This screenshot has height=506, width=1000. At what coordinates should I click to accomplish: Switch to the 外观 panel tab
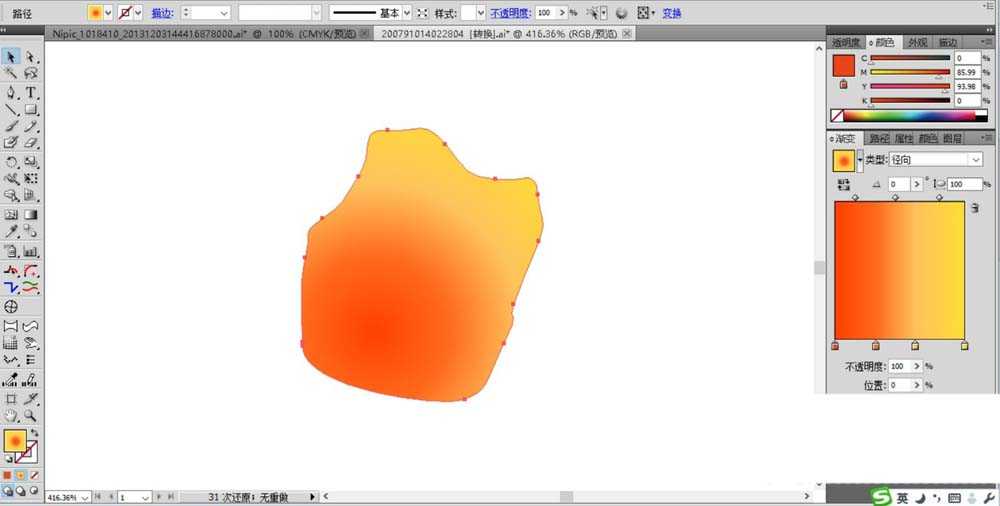[x=917, y=42]
